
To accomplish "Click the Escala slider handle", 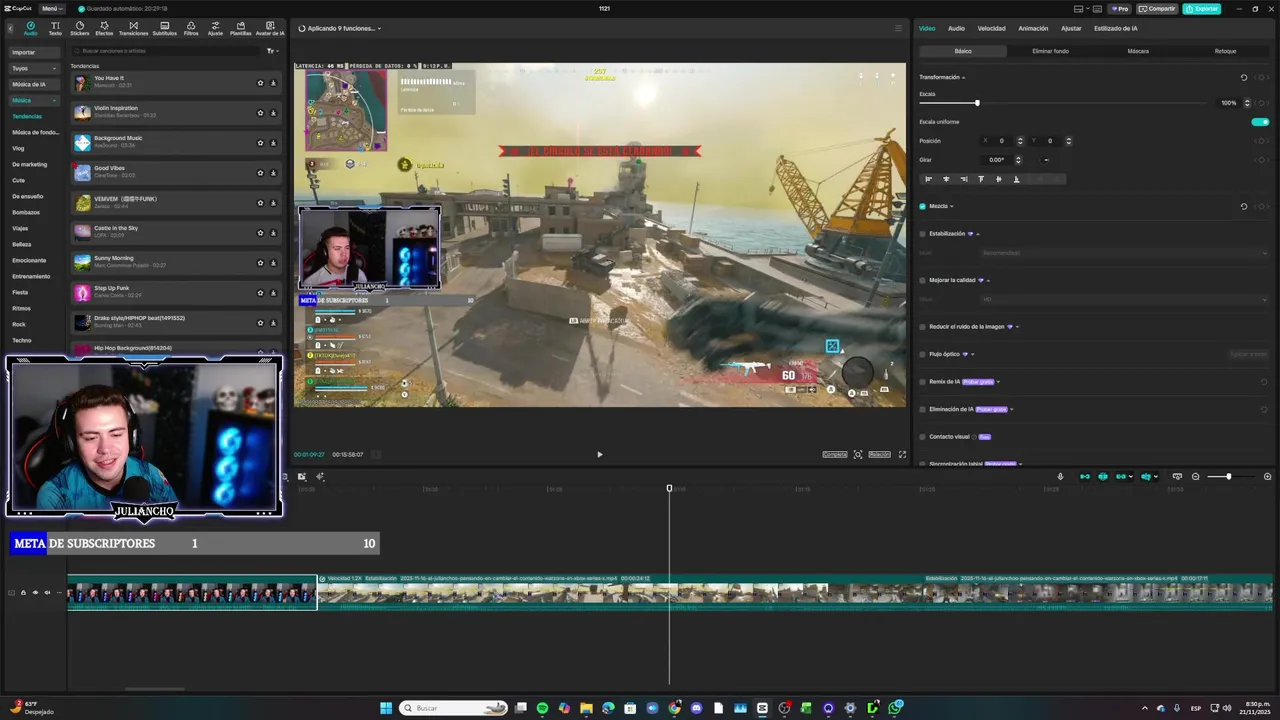I will pos(977,103).
